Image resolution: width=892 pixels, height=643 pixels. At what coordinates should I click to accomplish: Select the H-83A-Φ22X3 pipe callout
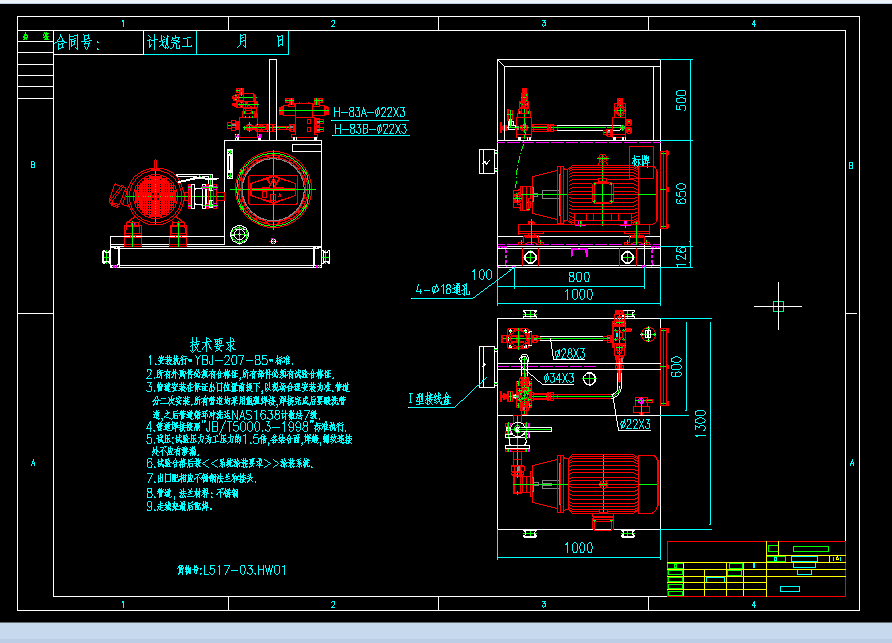coord(370,112)
